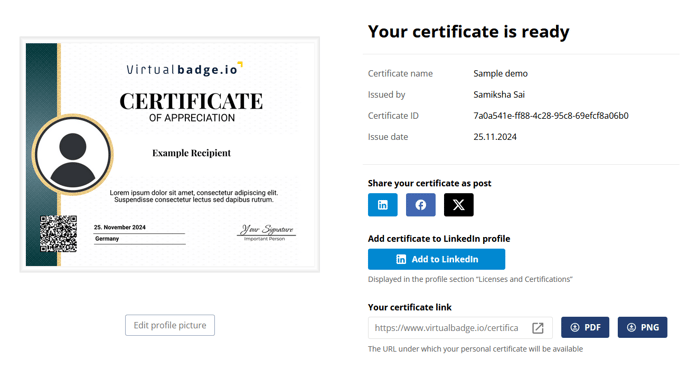Click the issuer name Samiksha Sai
Image resolution: width=688 pixels, height=369 pixels.
pos(499,94)
